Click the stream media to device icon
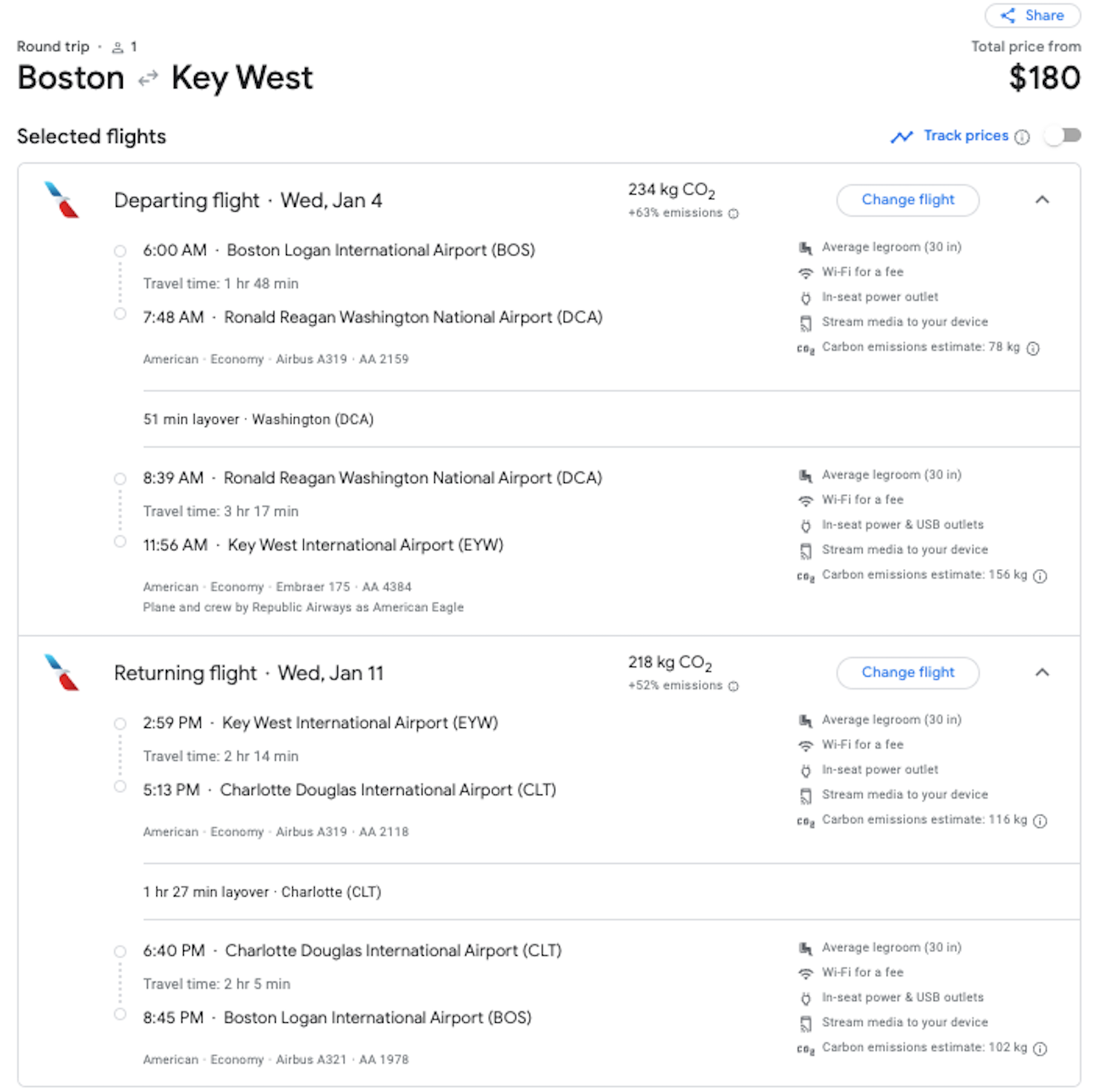Screen dimensions: 1097x1092 (x=805, y=321)
